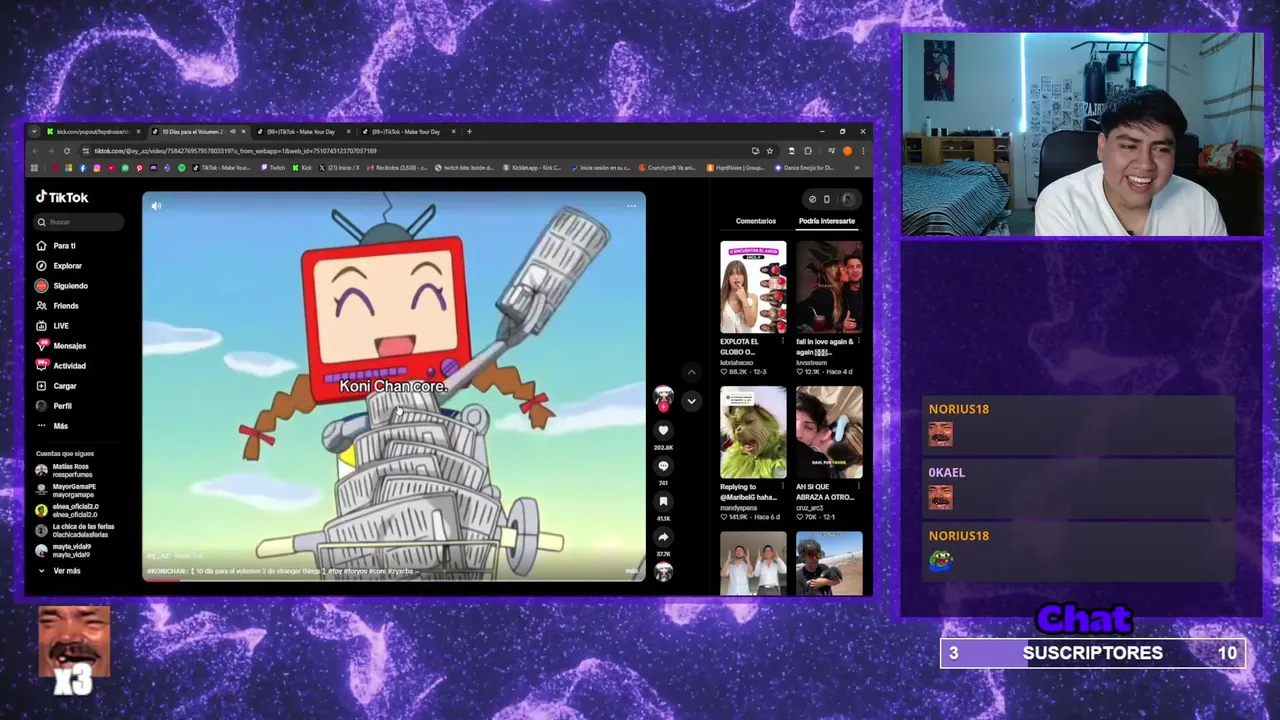Open options for 'AH SI QUE ABRAZA' video
Viewport: 1280px width, 720px height.
(x=858, y=487)
